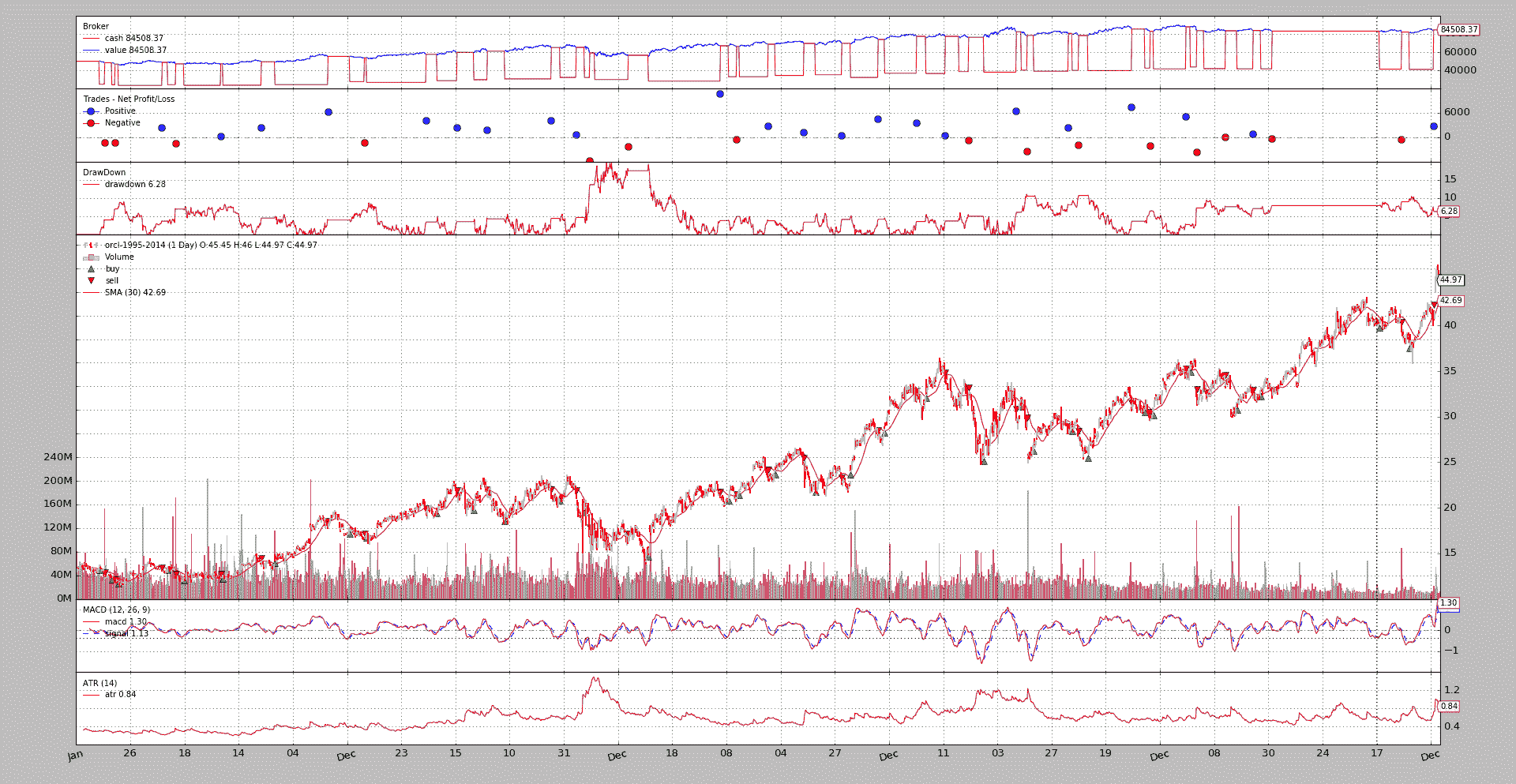Viewport: 1516px width, 784px height.
Task: Click the 6000 tick on Trades axis
Action: click(1457, 111)
